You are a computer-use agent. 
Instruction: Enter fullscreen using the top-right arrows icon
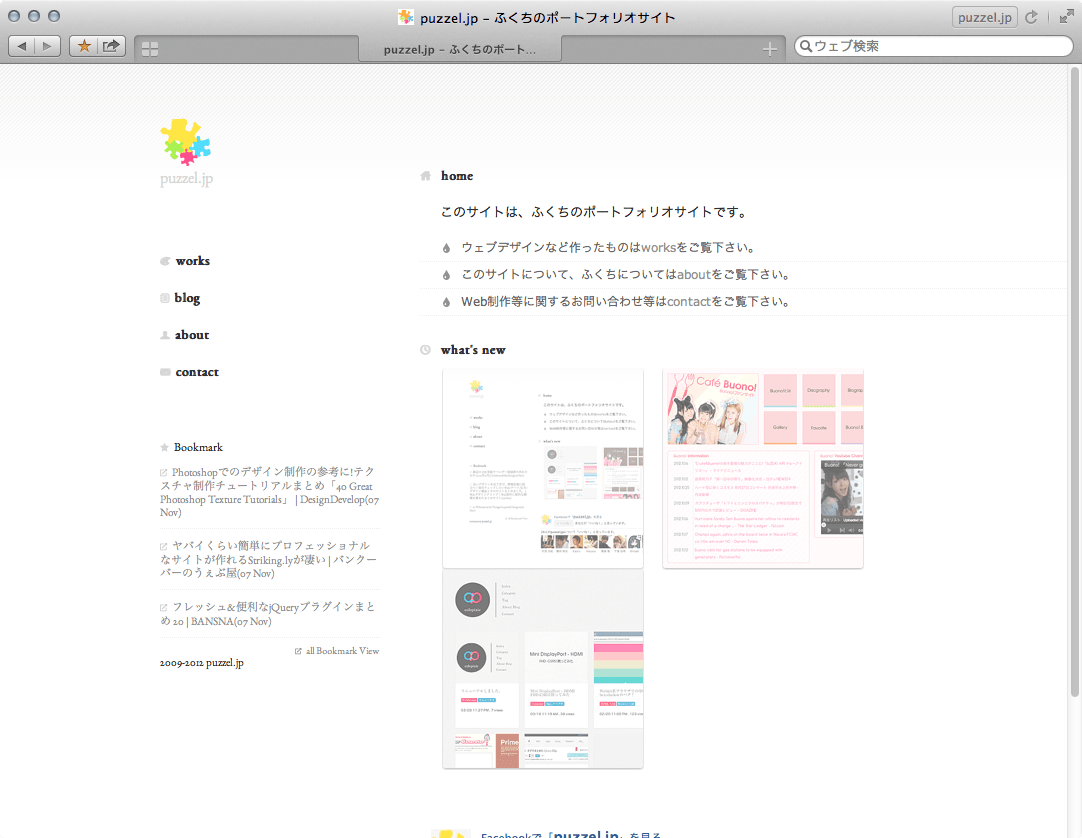(x=1065, y=17)
